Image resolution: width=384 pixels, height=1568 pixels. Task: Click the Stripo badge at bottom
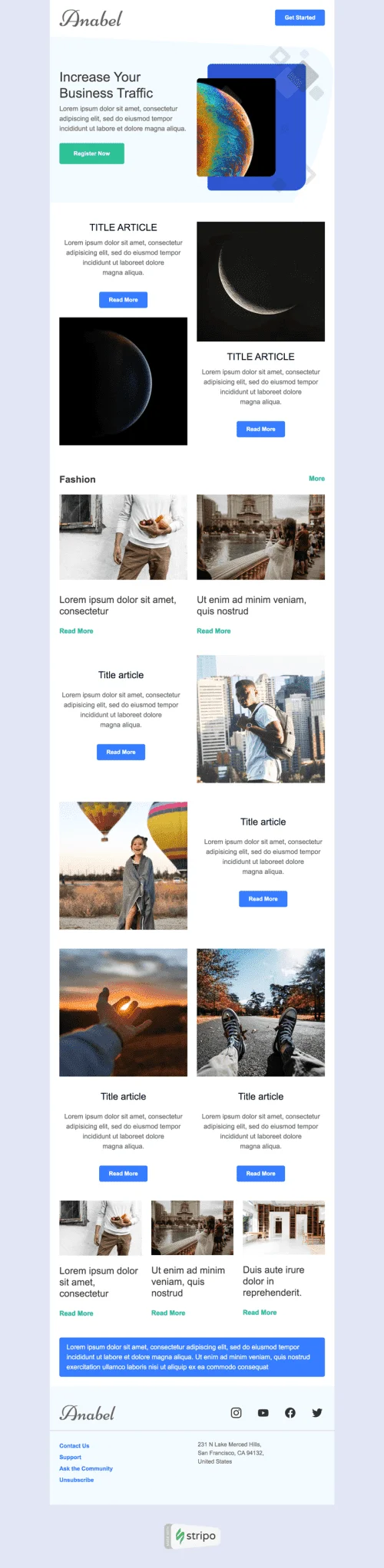point(192,1536)
